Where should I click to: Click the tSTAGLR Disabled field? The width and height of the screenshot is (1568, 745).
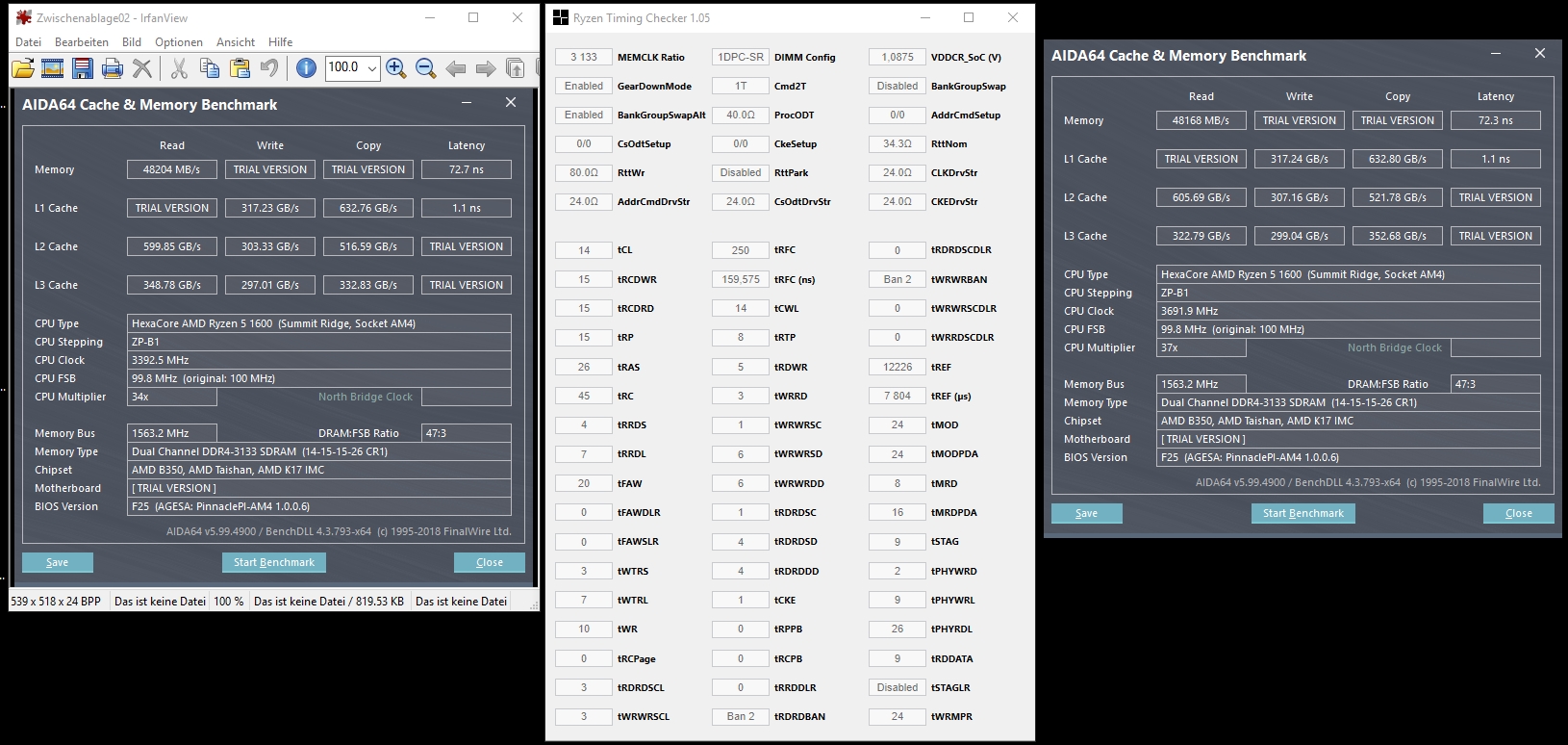(x=898, y=687)
